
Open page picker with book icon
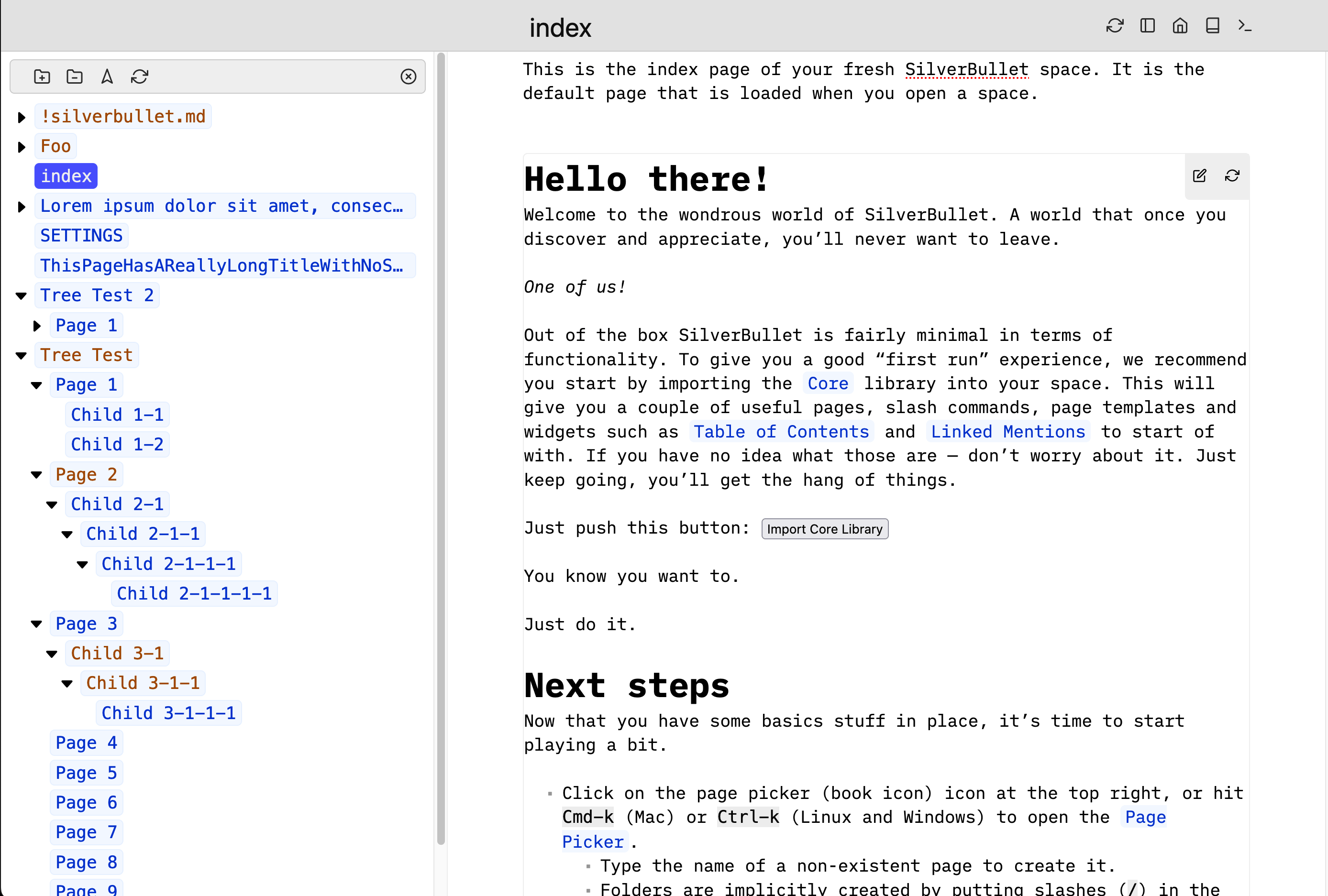pos(1213,26)
